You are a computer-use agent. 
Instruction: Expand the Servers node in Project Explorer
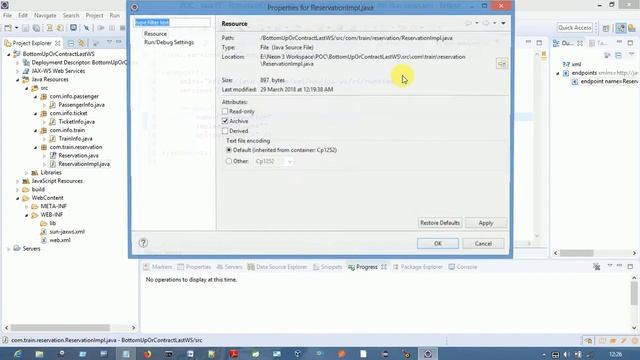pyautogui.click(x=9, y=249)
